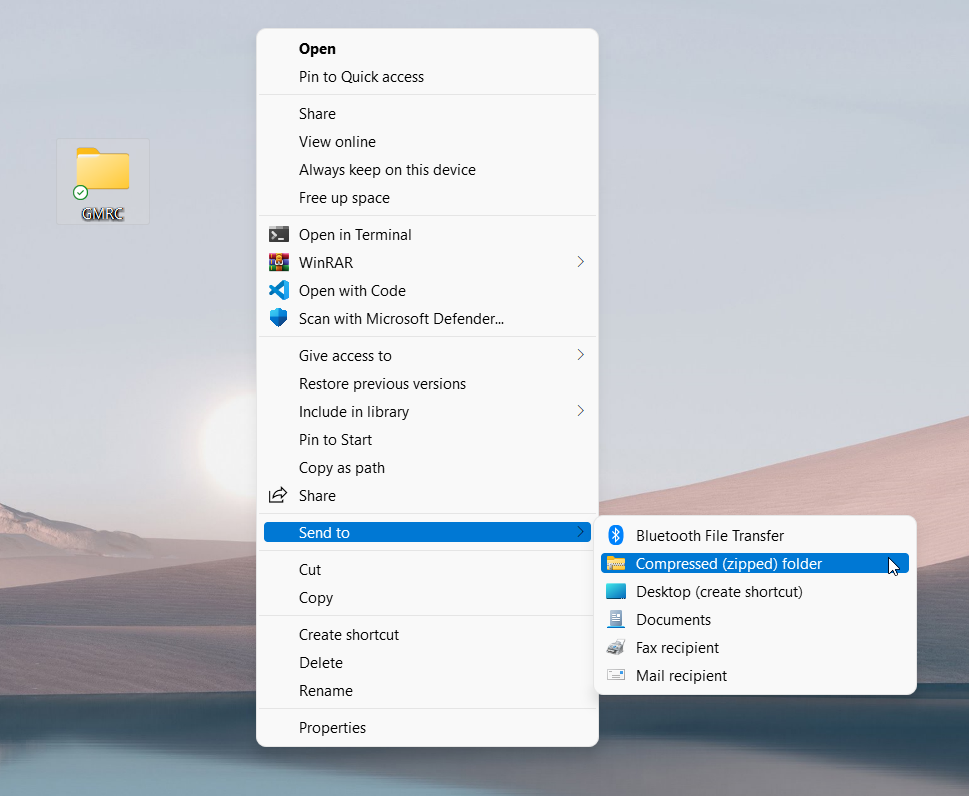Select the GMRC folder on desktop
The width and height of the screenshot is (969, 796).
pos(103,181)
